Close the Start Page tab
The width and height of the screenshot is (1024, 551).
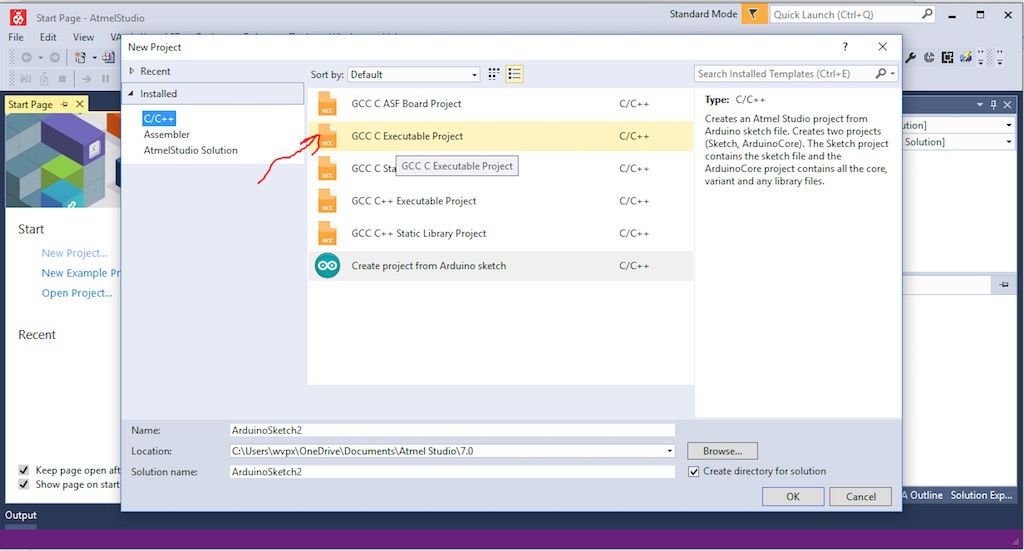tap(80, 104)
